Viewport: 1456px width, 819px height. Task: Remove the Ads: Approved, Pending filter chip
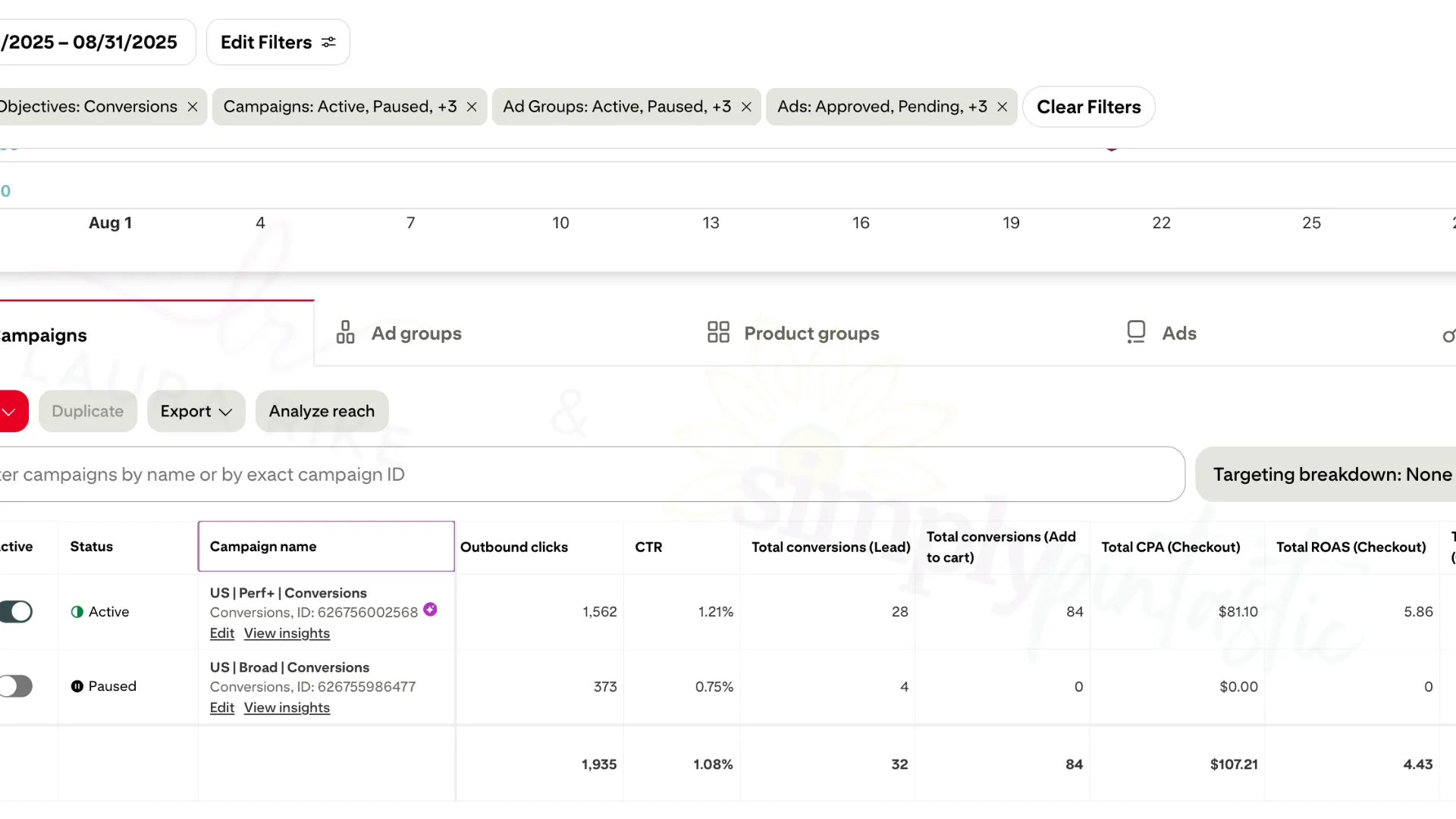pyautogui.click(x=1002, y=107)
